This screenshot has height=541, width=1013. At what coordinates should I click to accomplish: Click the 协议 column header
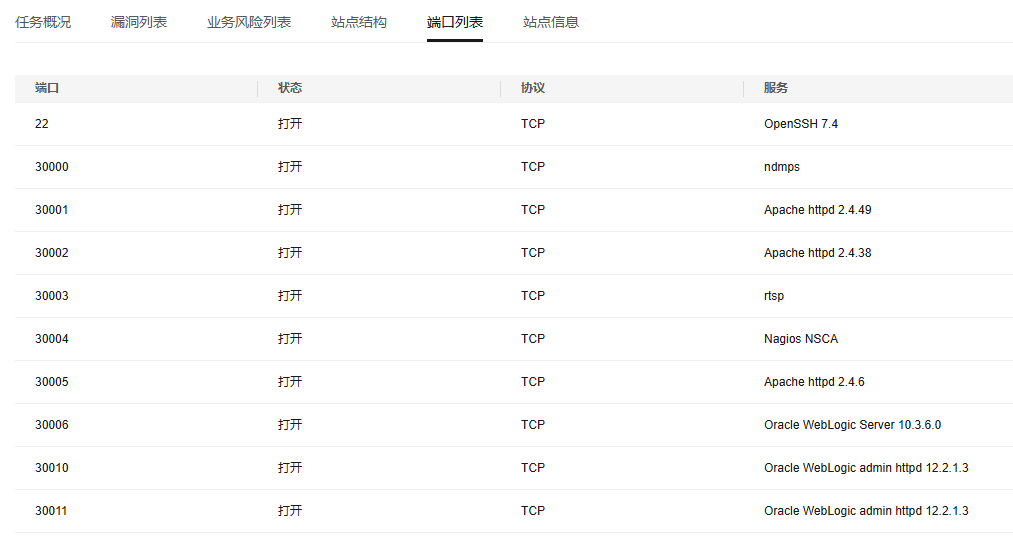pos(533,88)
